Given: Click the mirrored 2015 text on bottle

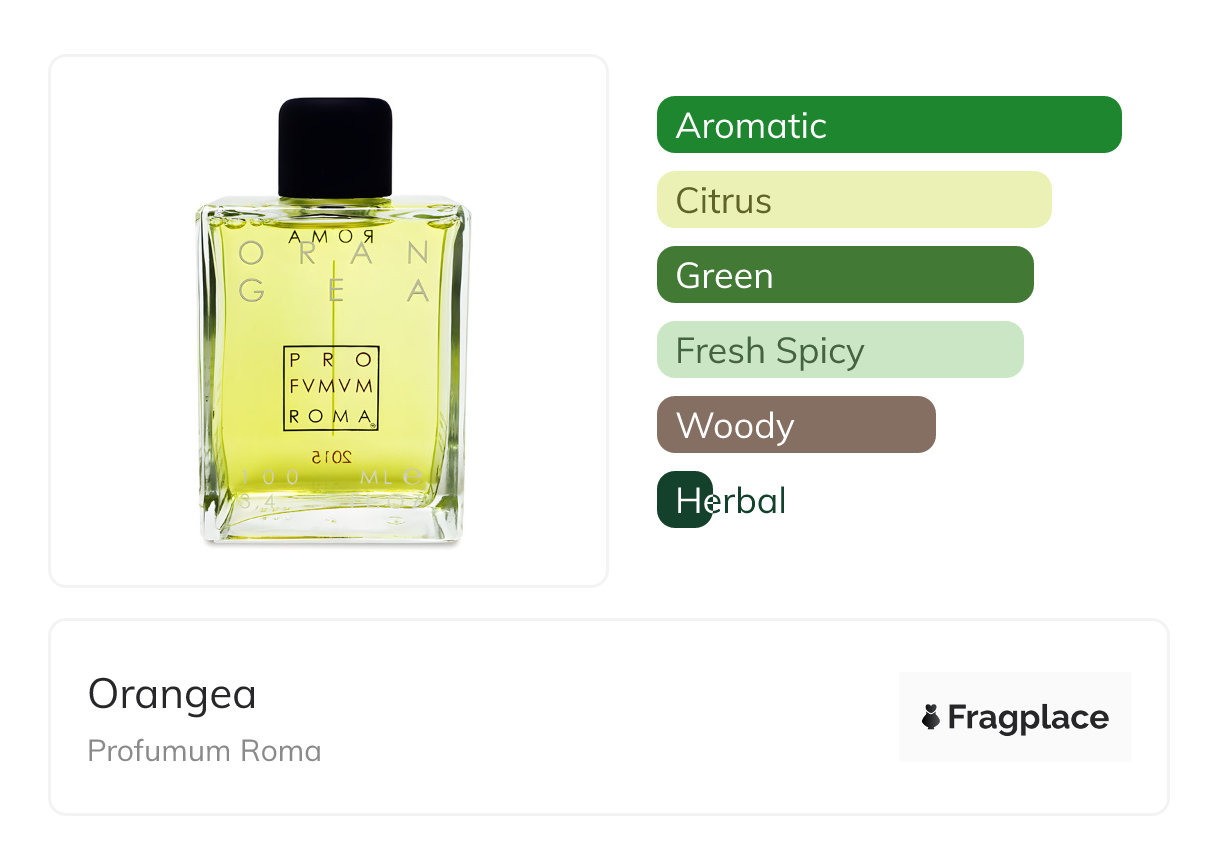Looking at the screenshot, I should 331,456.
